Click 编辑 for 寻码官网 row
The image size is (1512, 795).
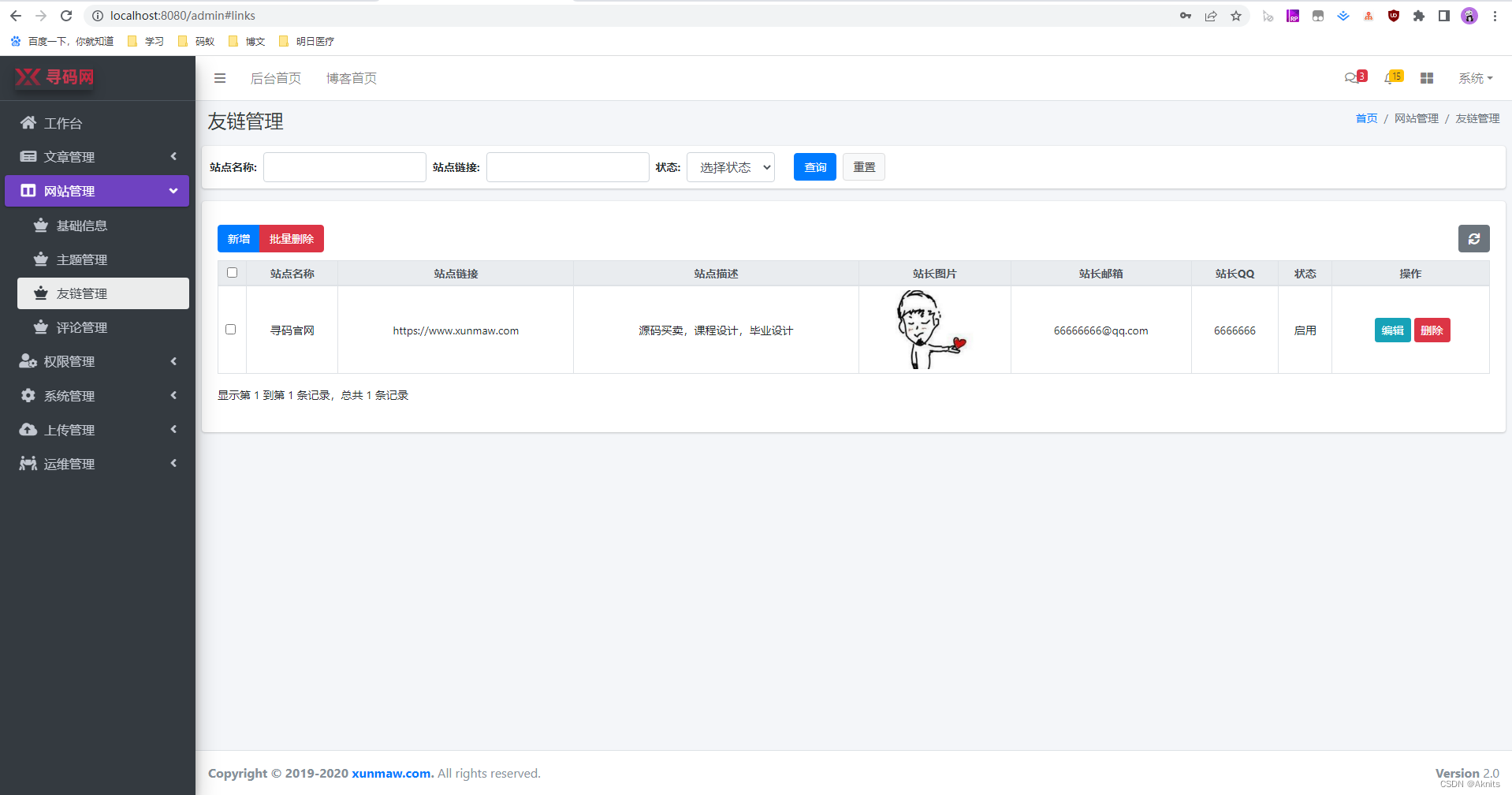point(1392,330)
